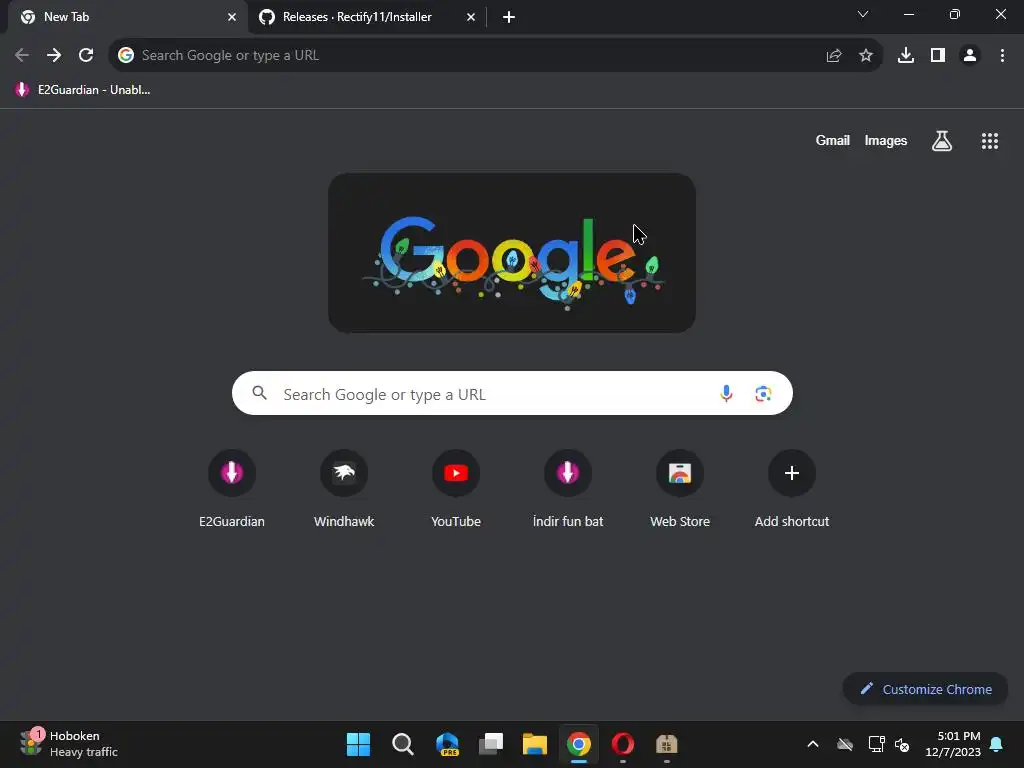Open the Google apps grid

point(989,141)
